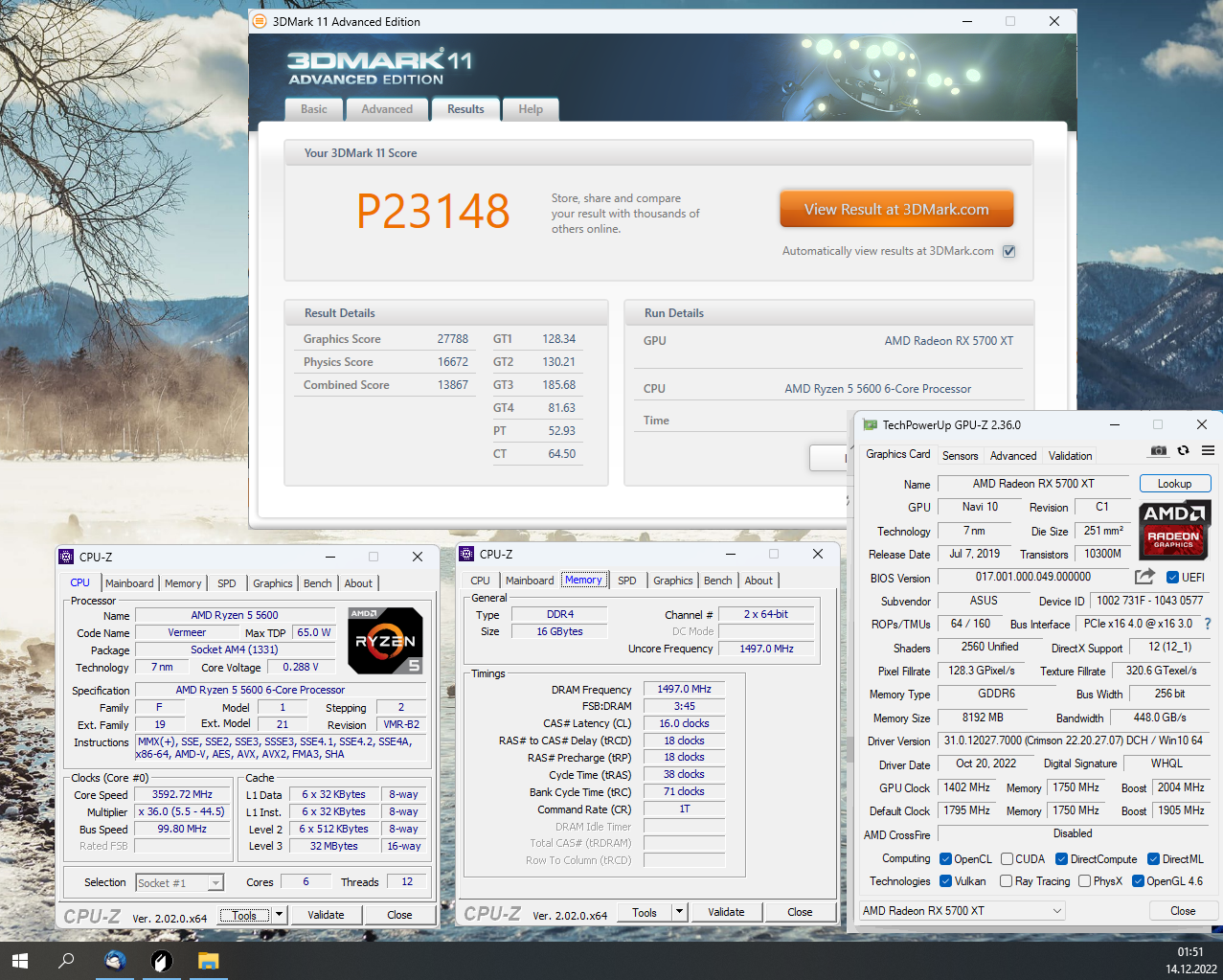Screen dimensions: 1223x980
Task: Click the left CPU-Z title bar icon
Action: [x=66, y=557]
